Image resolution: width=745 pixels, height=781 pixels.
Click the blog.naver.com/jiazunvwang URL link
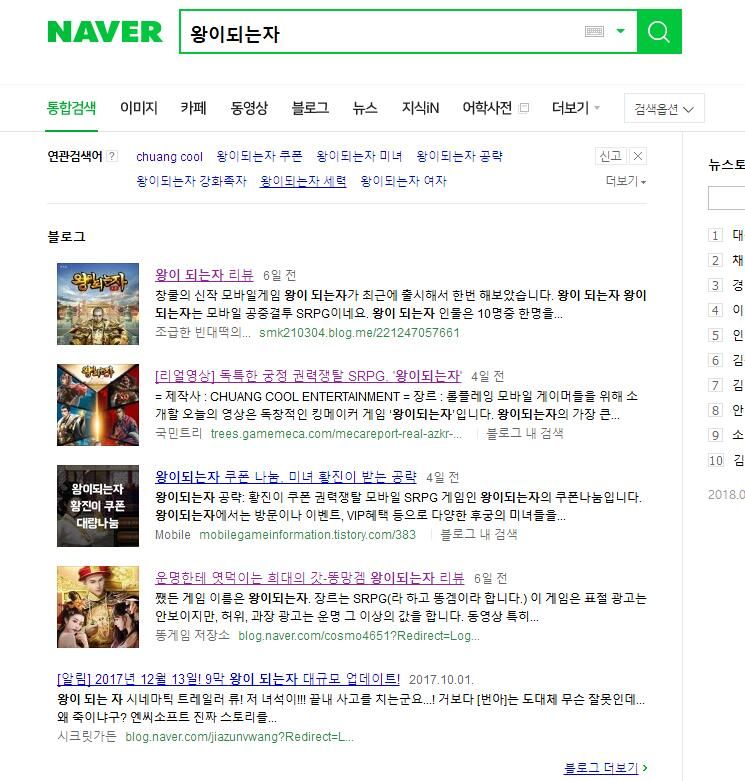[240, 737]
